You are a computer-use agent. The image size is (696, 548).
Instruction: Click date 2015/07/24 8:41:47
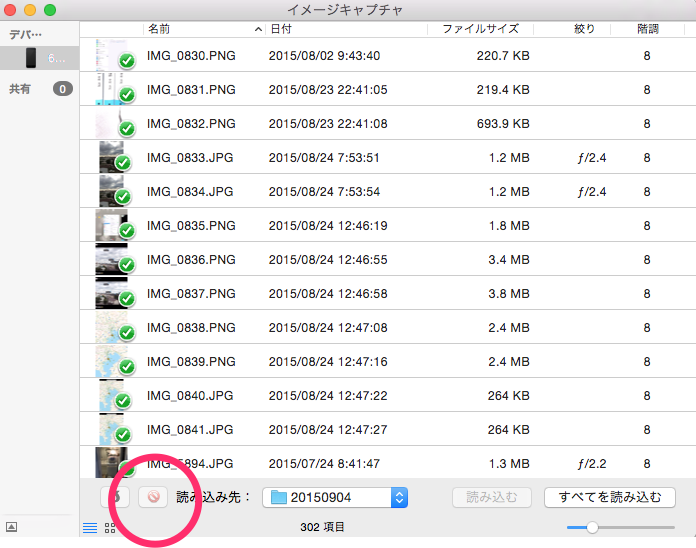point(324,464)
